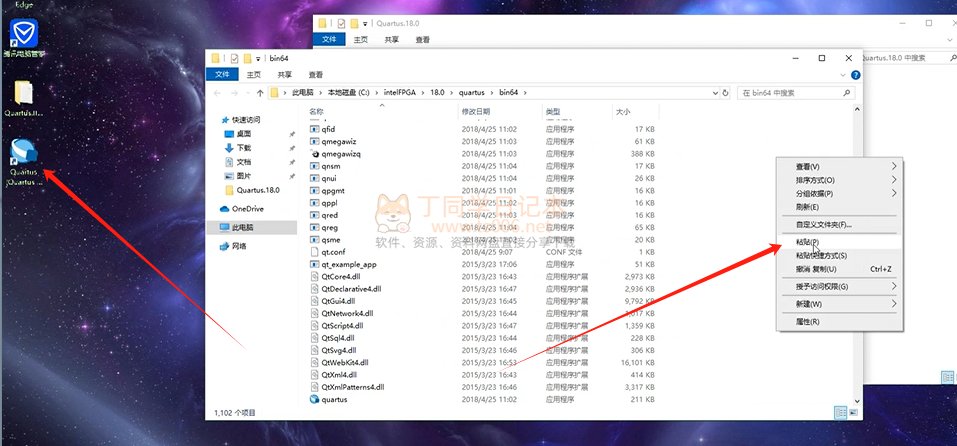Sort by the 修改日期 column header

[473, 111]
